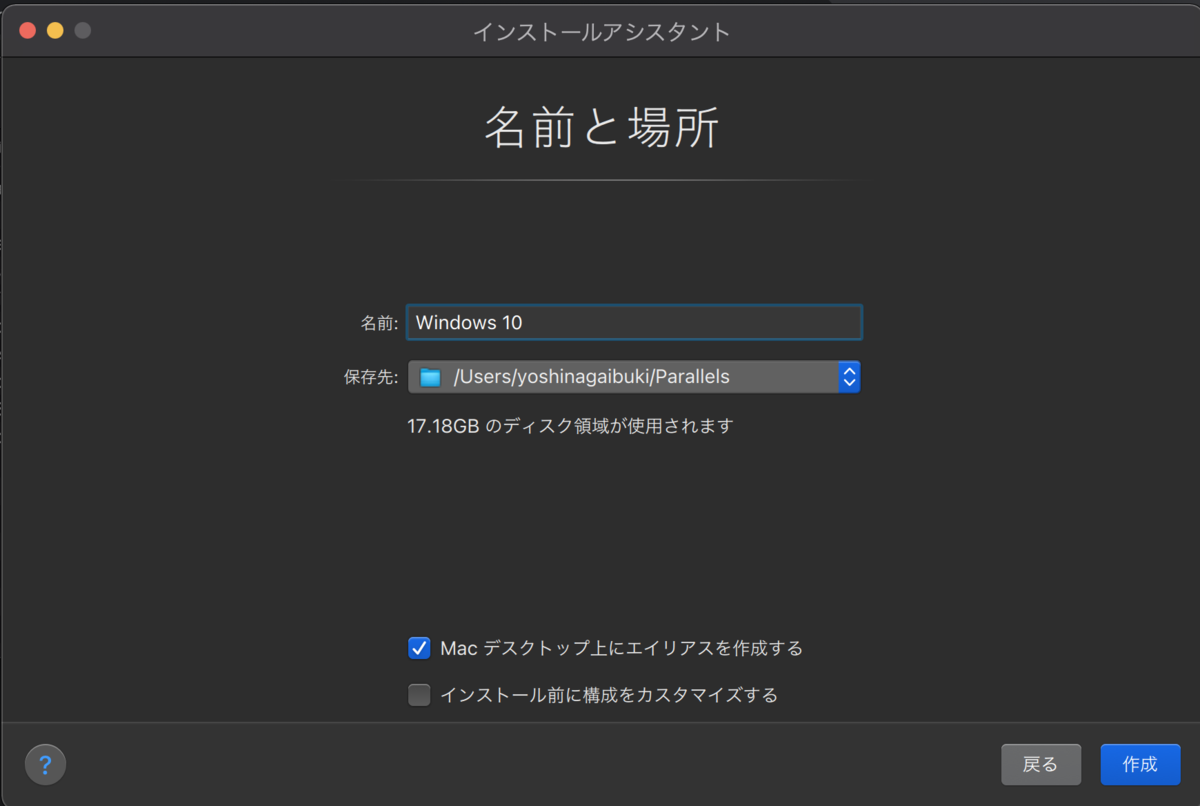Screen dimensions: 1200x806
Task: Click the 17.18GB disk space notice
Action: (x=570, y=426)
